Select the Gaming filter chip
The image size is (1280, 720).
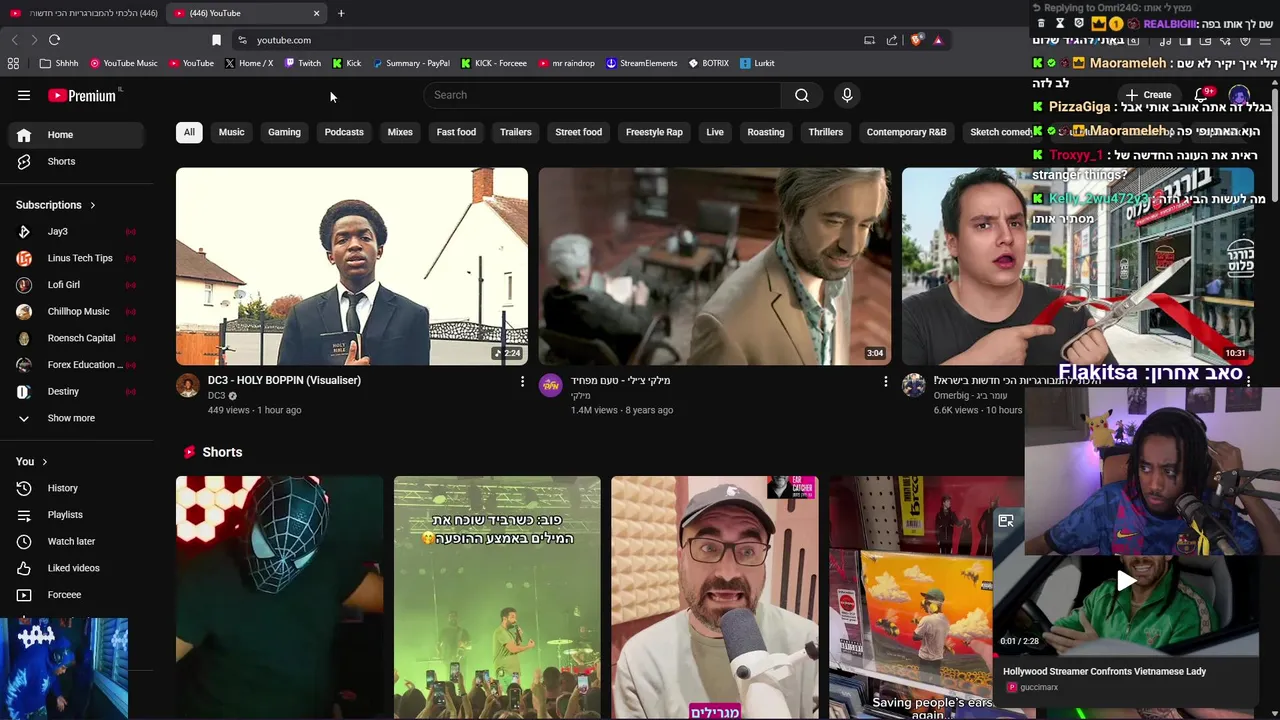284,132
